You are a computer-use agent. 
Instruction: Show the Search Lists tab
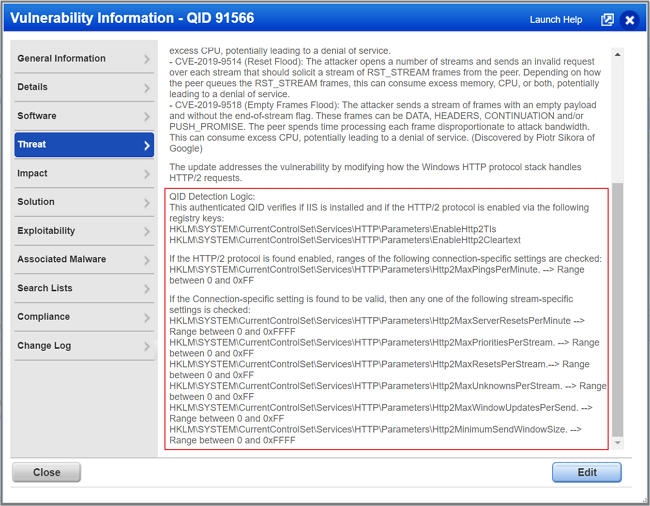point(84,288)
